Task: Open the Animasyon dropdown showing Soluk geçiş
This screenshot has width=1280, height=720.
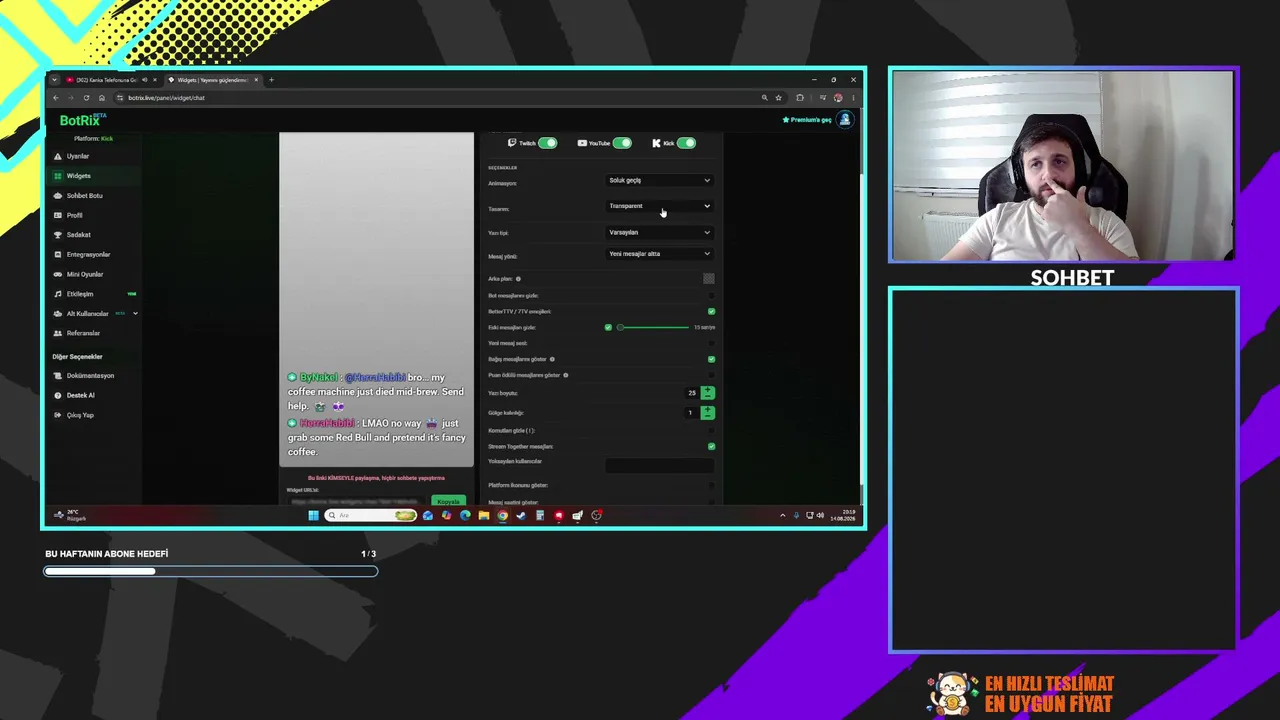Action: (x=660, y=181)
